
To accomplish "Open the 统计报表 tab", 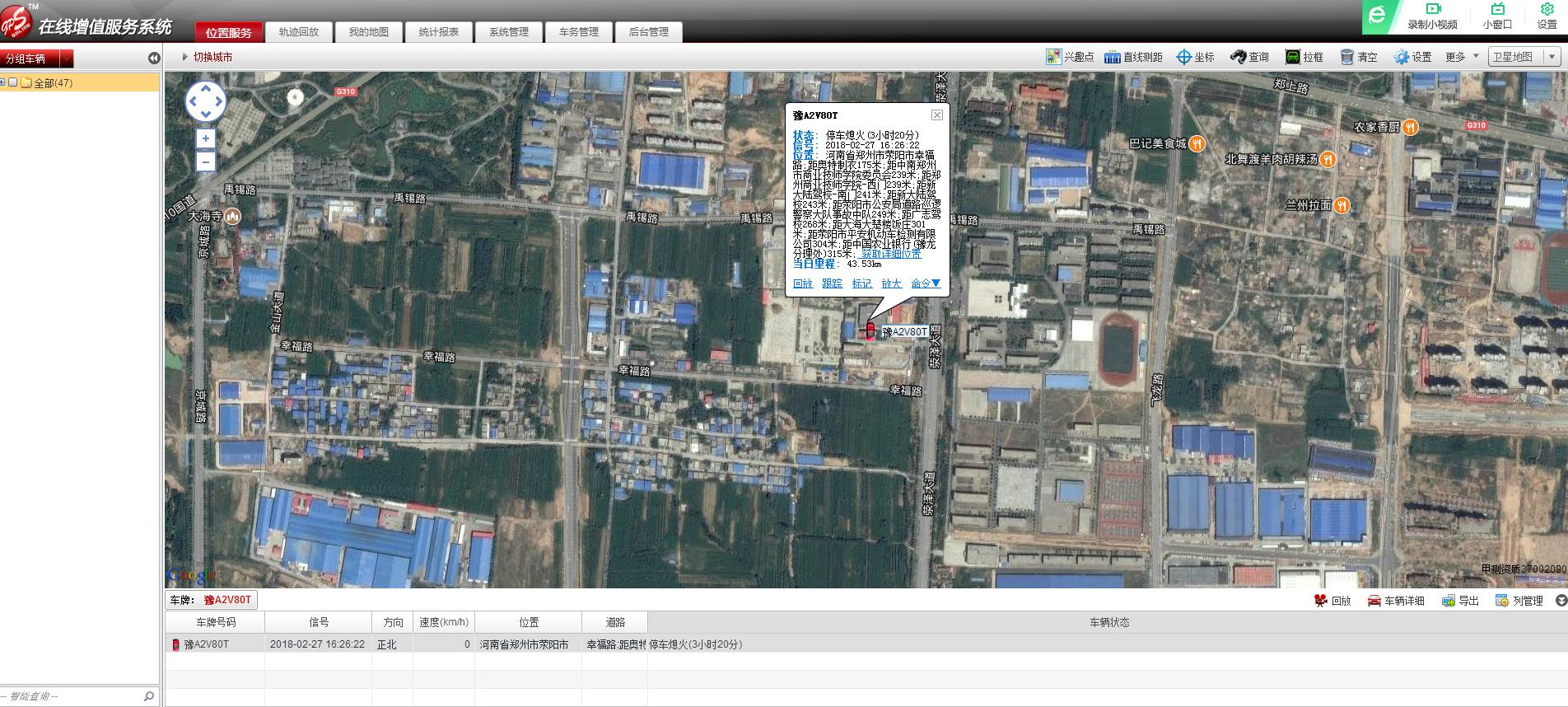I will coord(438,32).
